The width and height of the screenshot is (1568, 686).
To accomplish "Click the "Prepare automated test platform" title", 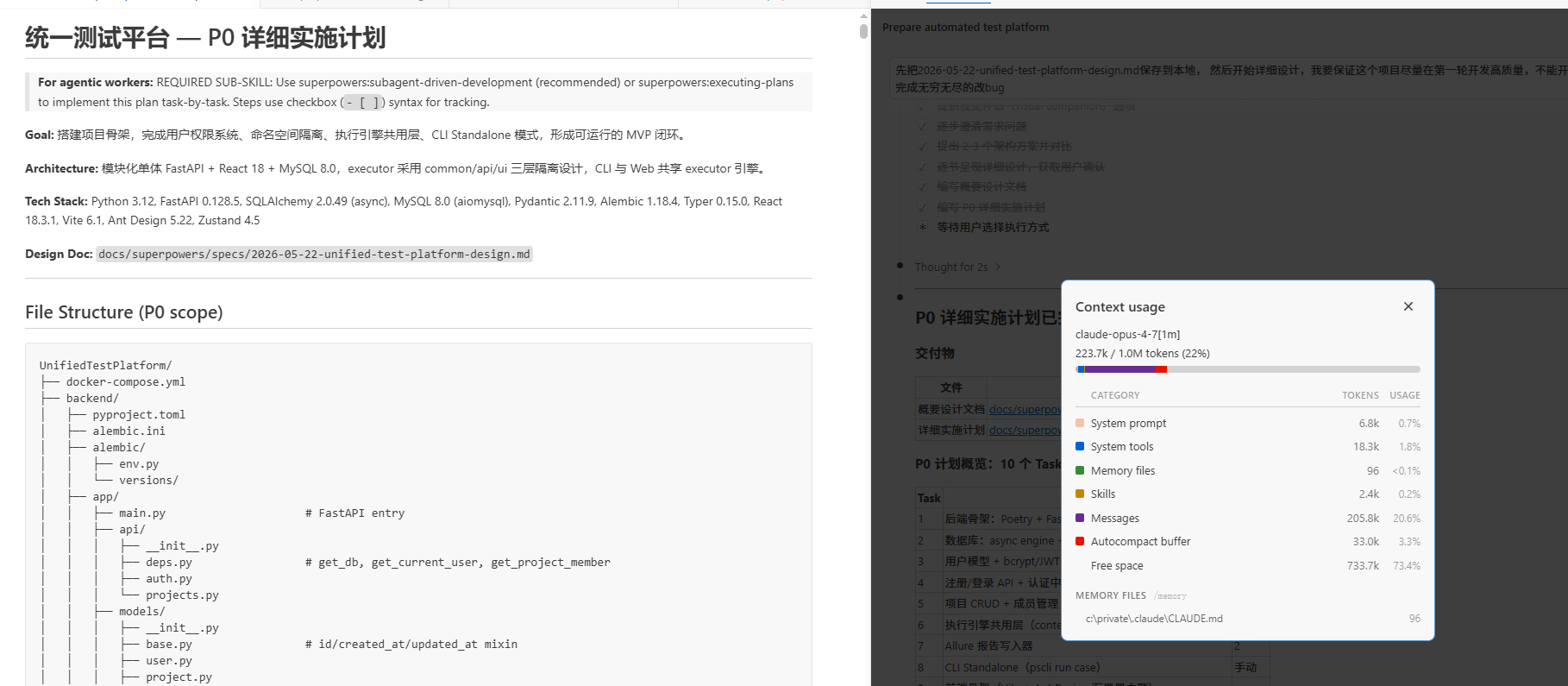I will [965, 27].
